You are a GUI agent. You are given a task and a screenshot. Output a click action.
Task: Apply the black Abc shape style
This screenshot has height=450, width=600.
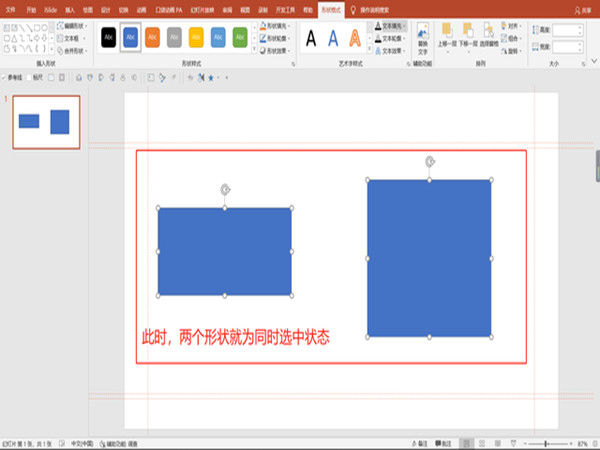click(x=108, y=38)
